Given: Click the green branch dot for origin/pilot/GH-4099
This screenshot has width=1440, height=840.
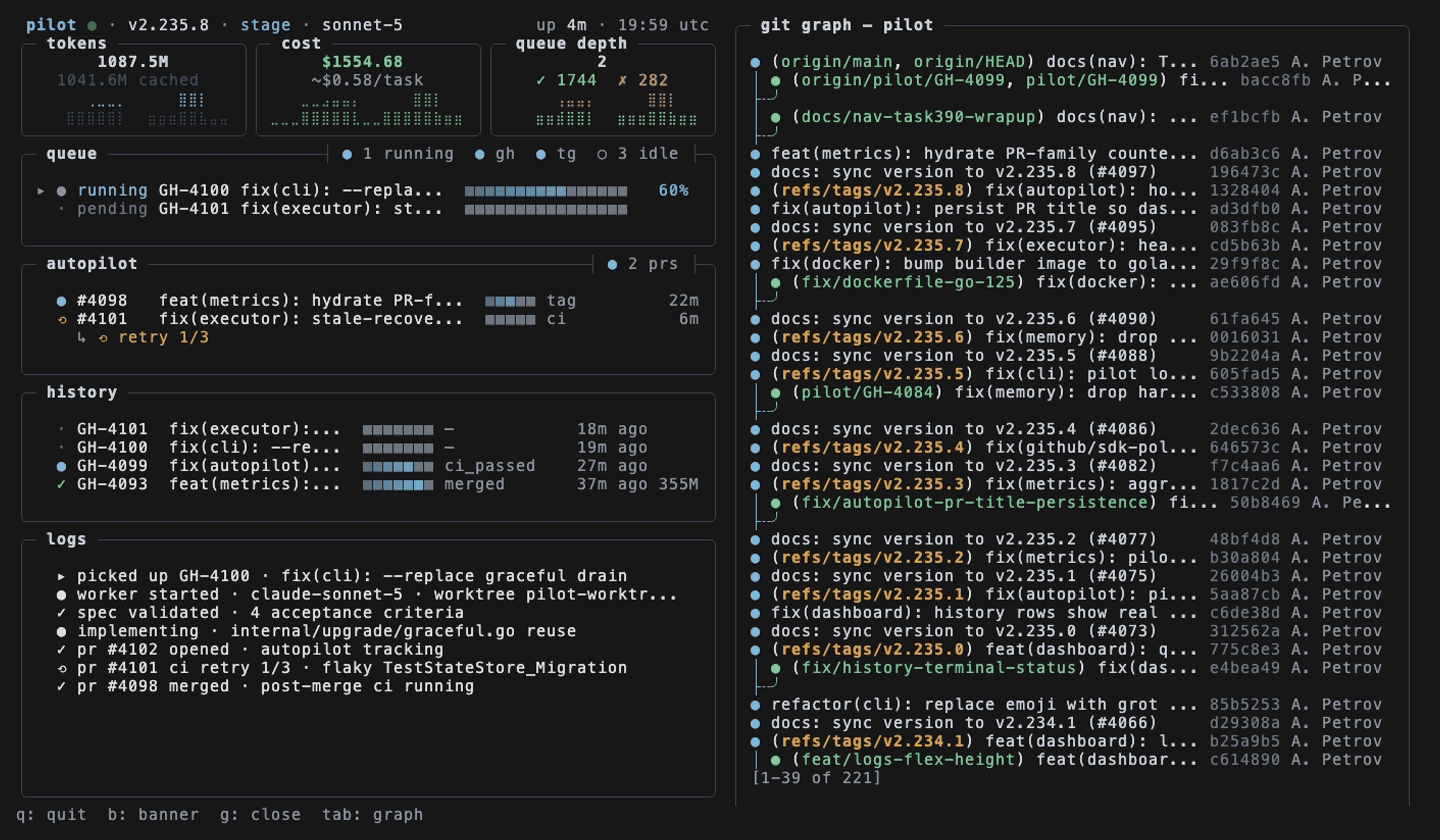Looking at the screenshot, I should 776,80.
